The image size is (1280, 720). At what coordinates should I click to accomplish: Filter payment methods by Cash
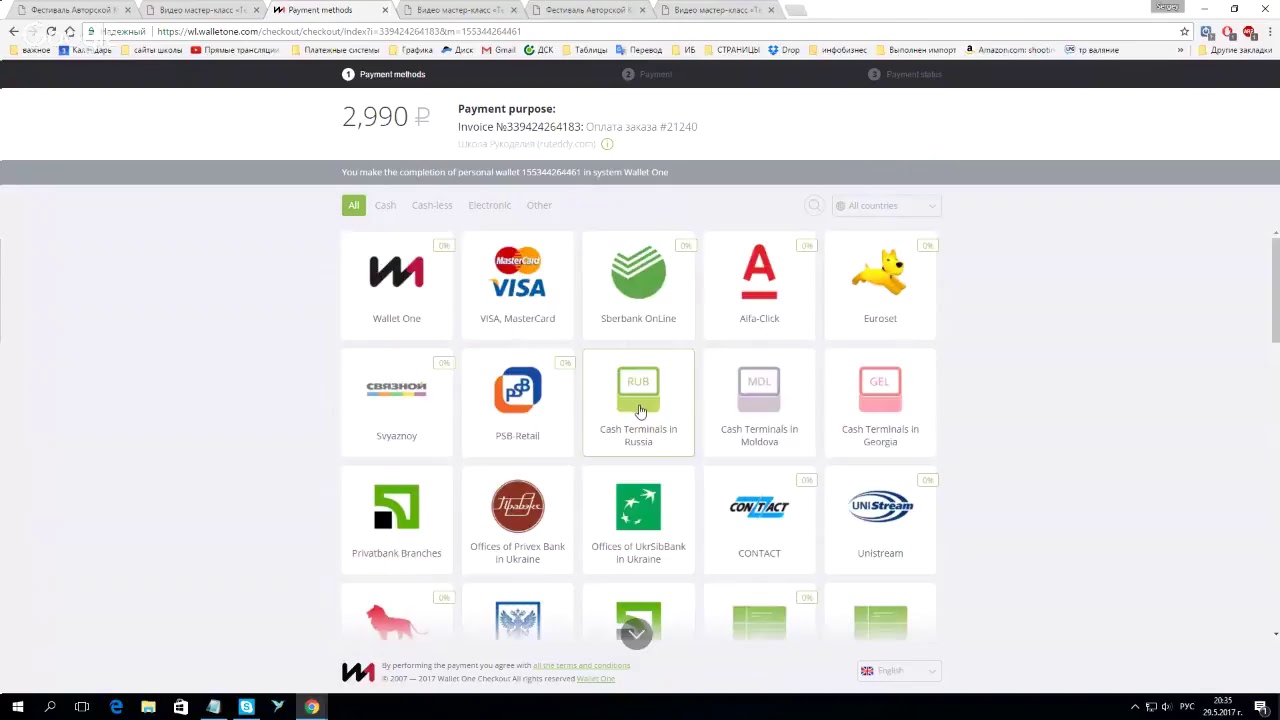coord(385,205)
